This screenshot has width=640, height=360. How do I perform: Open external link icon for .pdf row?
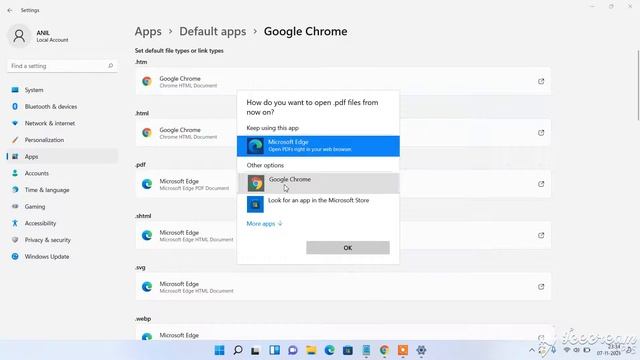(x=541, y=184)
